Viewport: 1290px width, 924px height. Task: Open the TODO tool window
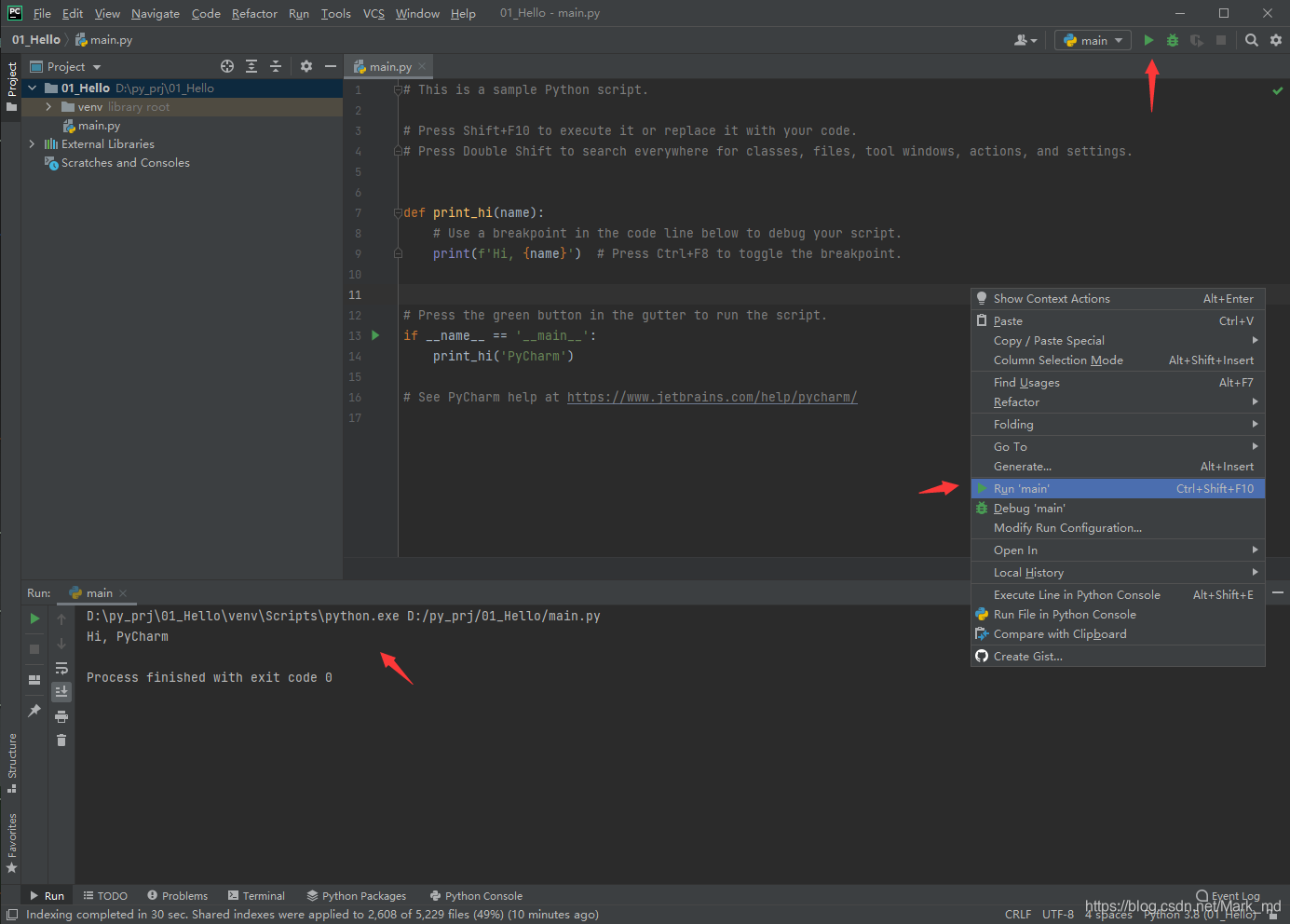tap(105, 896)
